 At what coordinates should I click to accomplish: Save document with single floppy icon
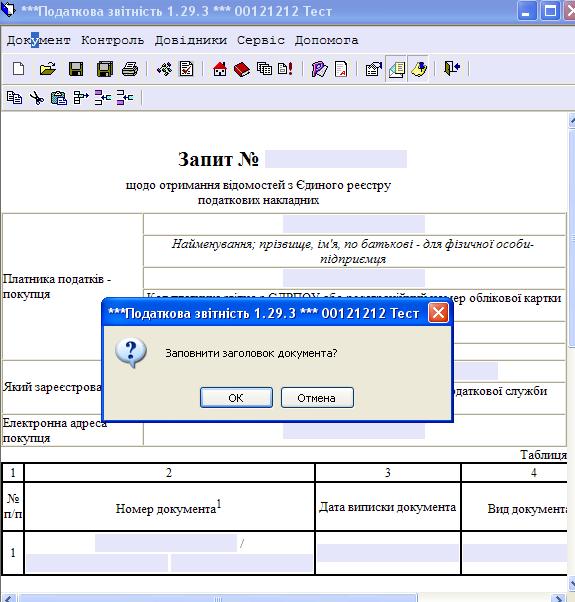coord(76,69)
